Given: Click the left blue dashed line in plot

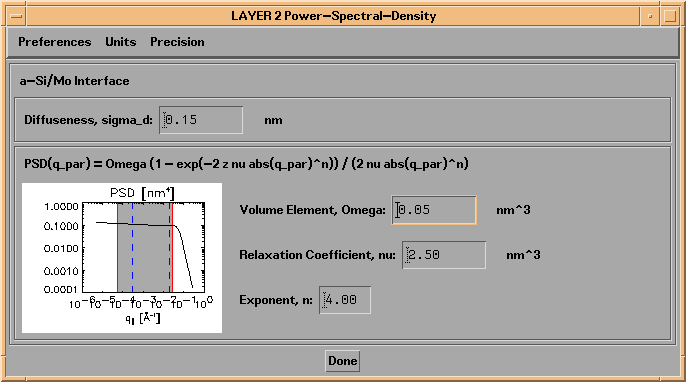Looking at the screenshot, I should (x=133, y=247).
